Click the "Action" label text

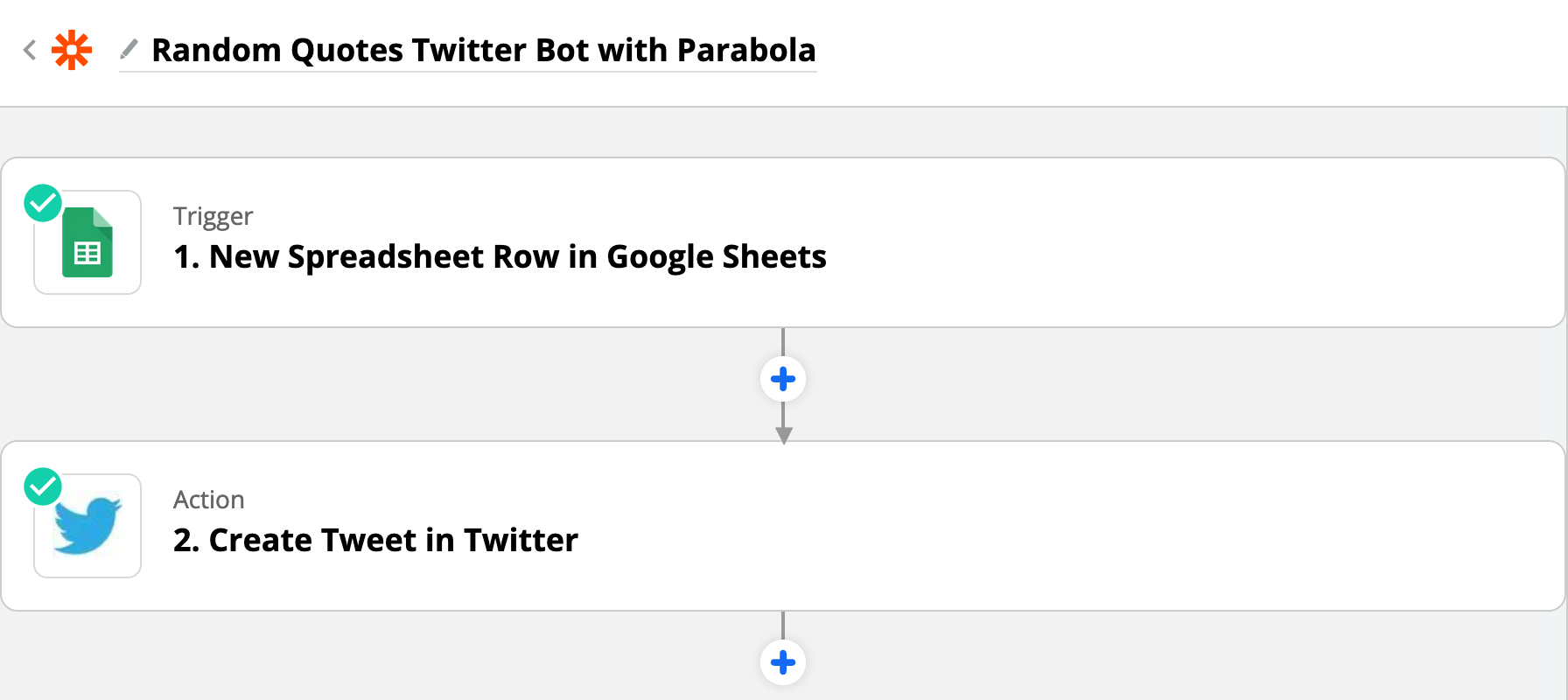pyautogui.click(x=208, y=500)
